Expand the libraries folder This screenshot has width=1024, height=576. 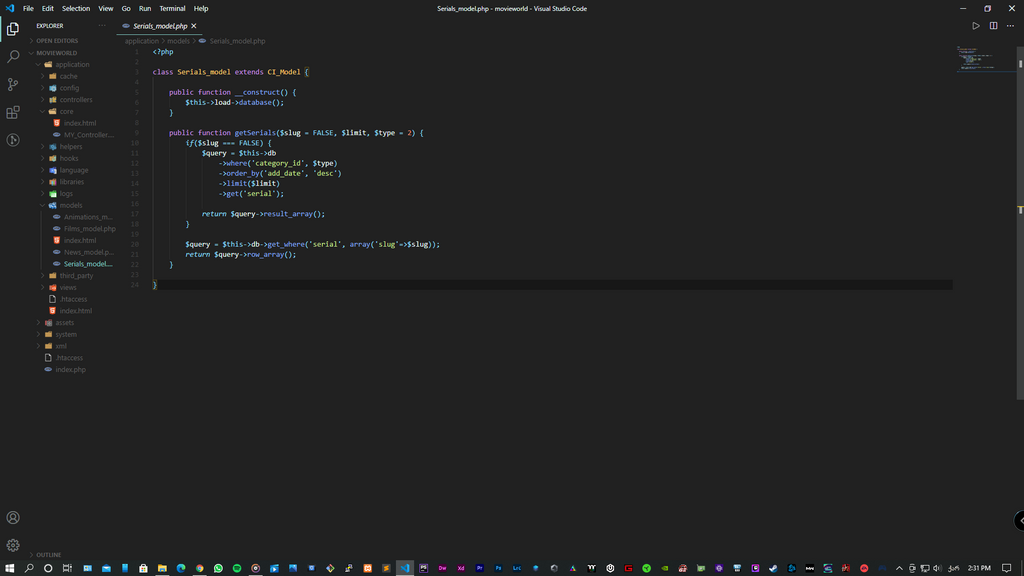72,182
